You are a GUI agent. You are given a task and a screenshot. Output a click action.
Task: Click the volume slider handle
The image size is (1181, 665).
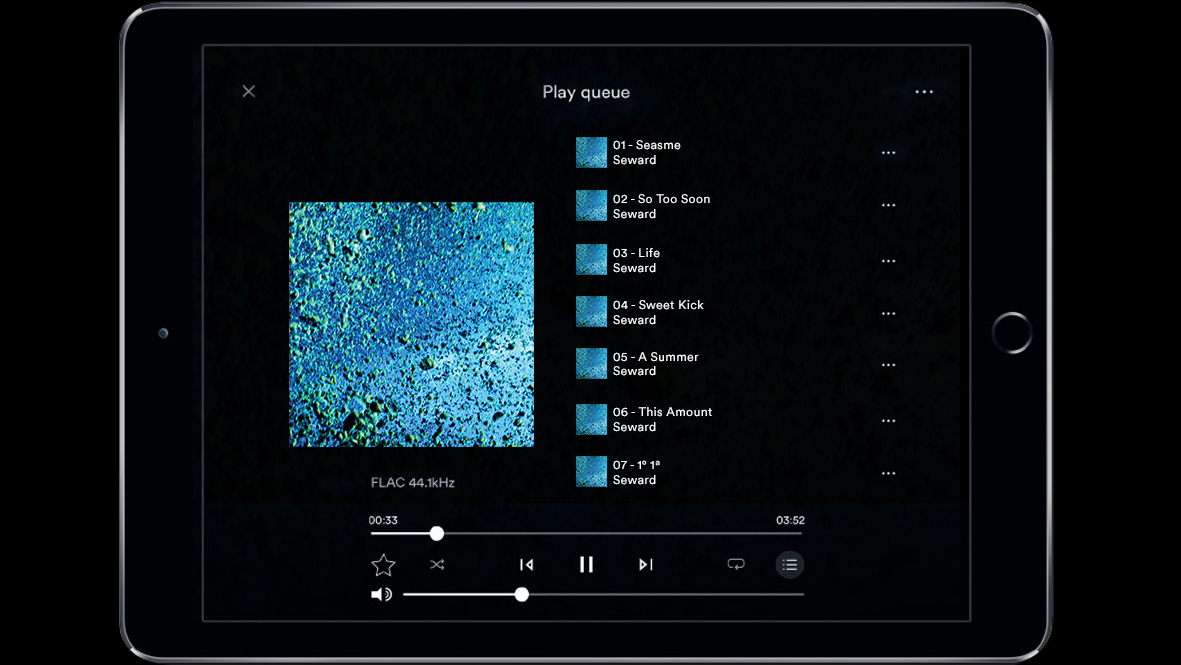[x=521, y=595]
